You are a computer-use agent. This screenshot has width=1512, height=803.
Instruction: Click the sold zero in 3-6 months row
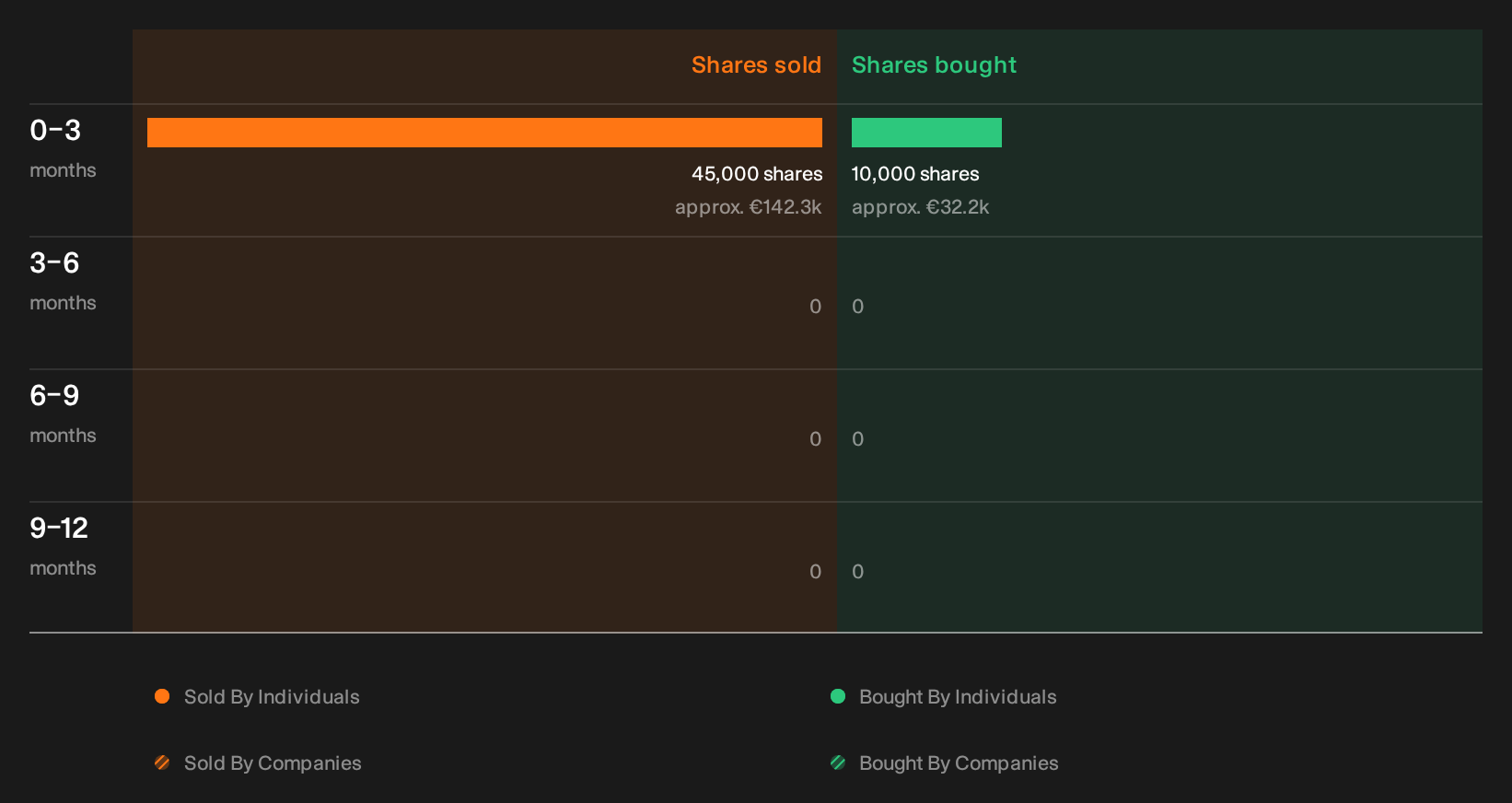pyautogui.click(x=815, y=307)
